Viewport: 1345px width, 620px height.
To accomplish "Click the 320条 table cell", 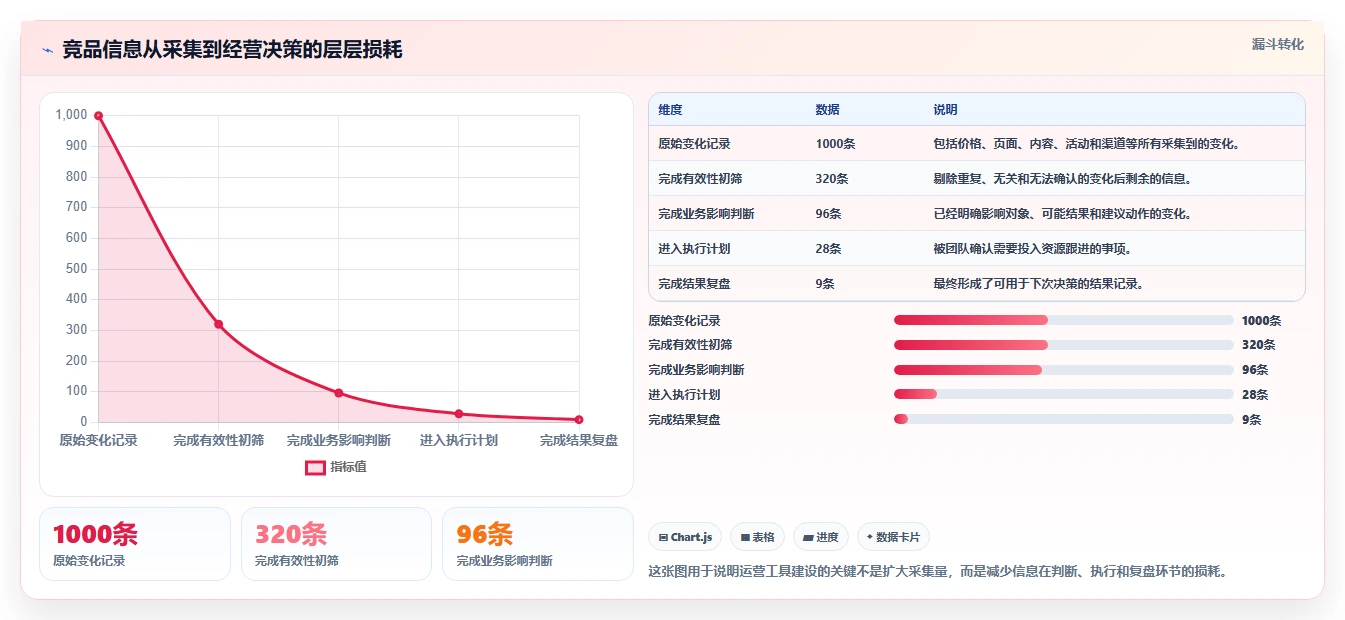I will pos(832,179).
